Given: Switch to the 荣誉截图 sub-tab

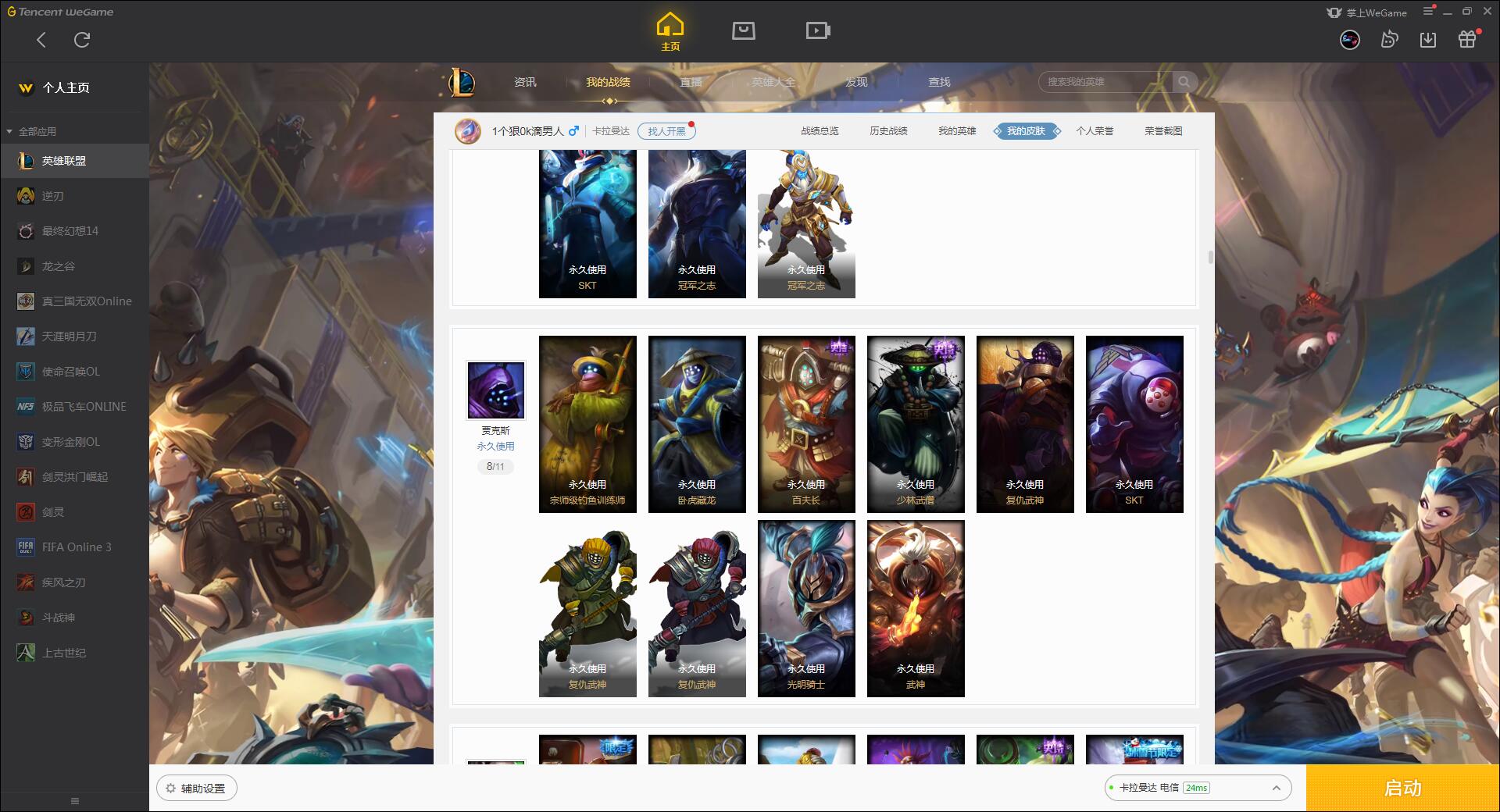Looking at the screenshot, I should [1163, 131].
